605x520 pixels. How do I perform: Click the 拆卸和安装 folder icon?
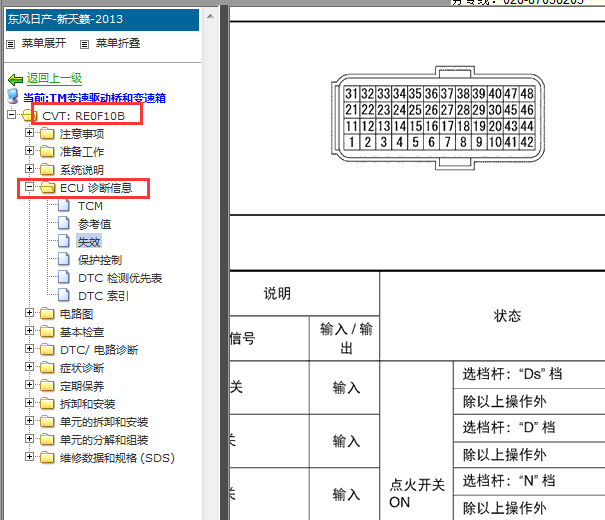click(47, 404)
